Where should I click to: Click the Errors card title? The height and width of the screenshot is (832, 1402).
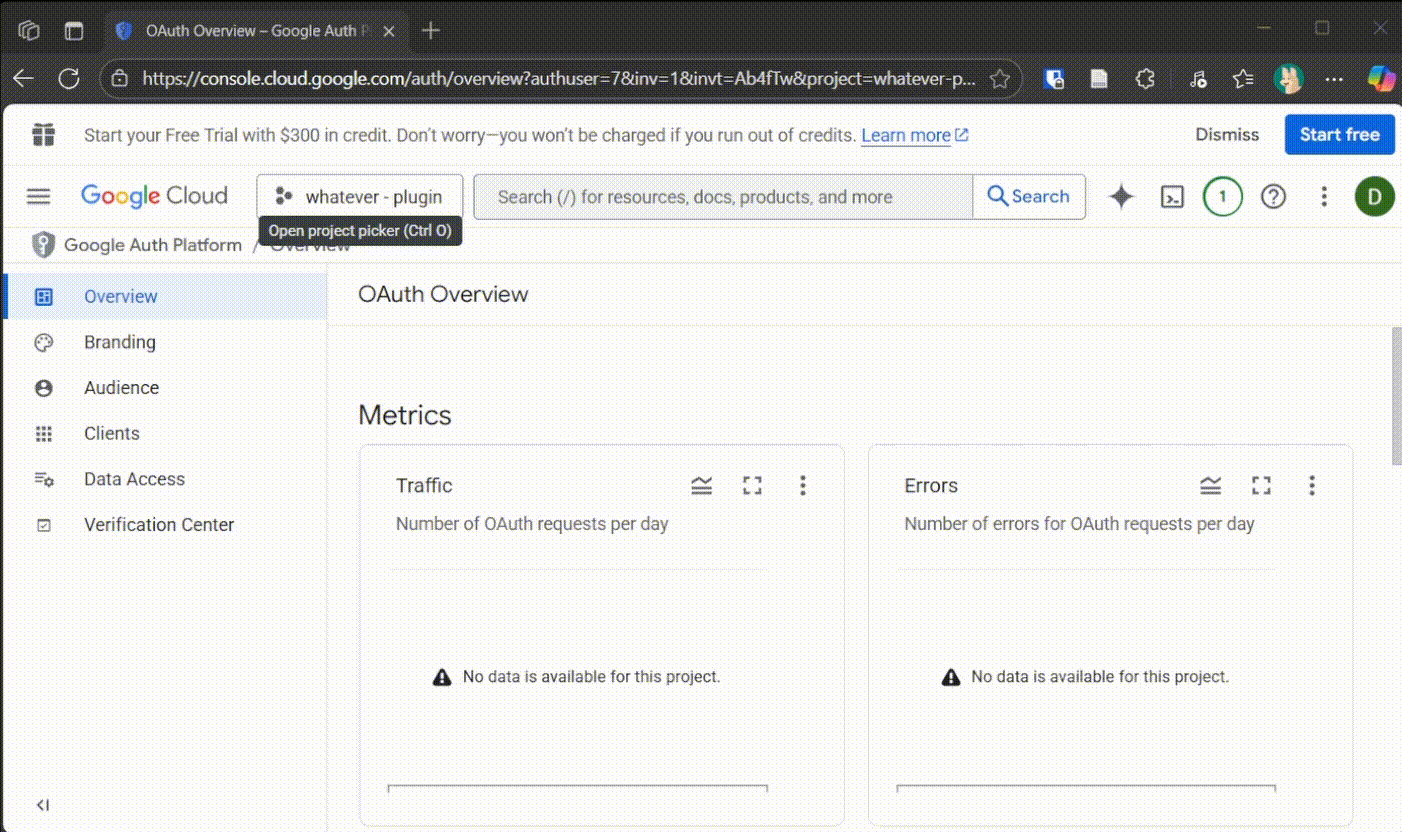pos(931,486)
